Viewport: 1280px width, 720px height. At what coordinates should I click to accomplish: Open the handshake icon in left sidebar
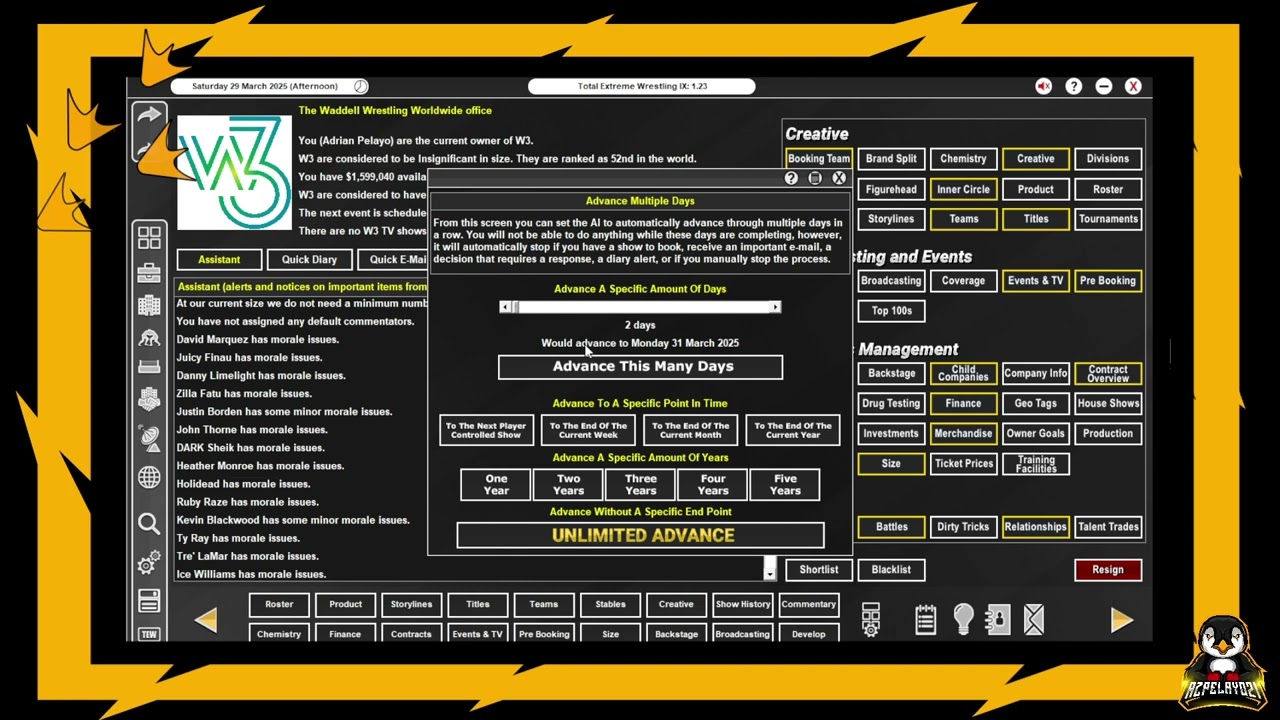point(149,400)
